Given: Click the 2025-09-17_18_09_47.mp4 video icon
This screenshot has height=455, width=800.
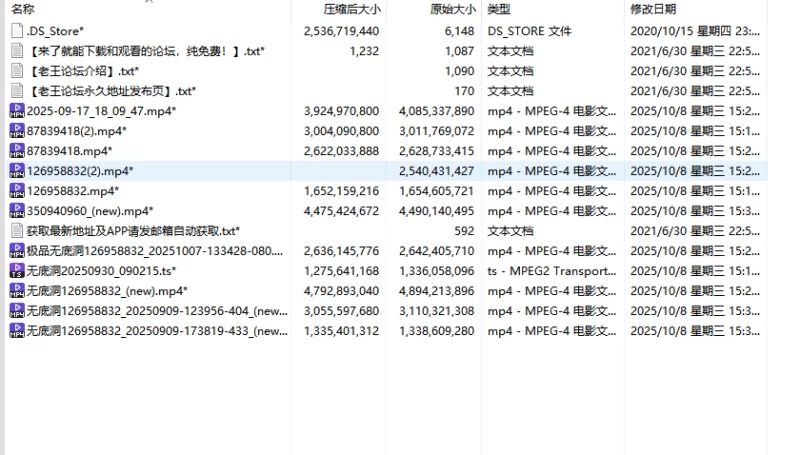Looking at the screenshot, I should 16,111.
